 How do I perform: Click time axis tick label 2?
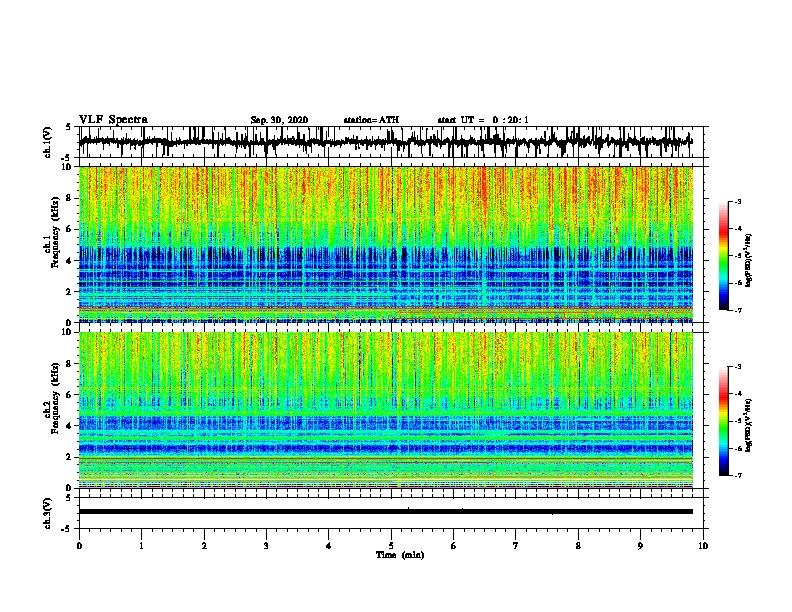pyautogui.click(x=204, y=546)
